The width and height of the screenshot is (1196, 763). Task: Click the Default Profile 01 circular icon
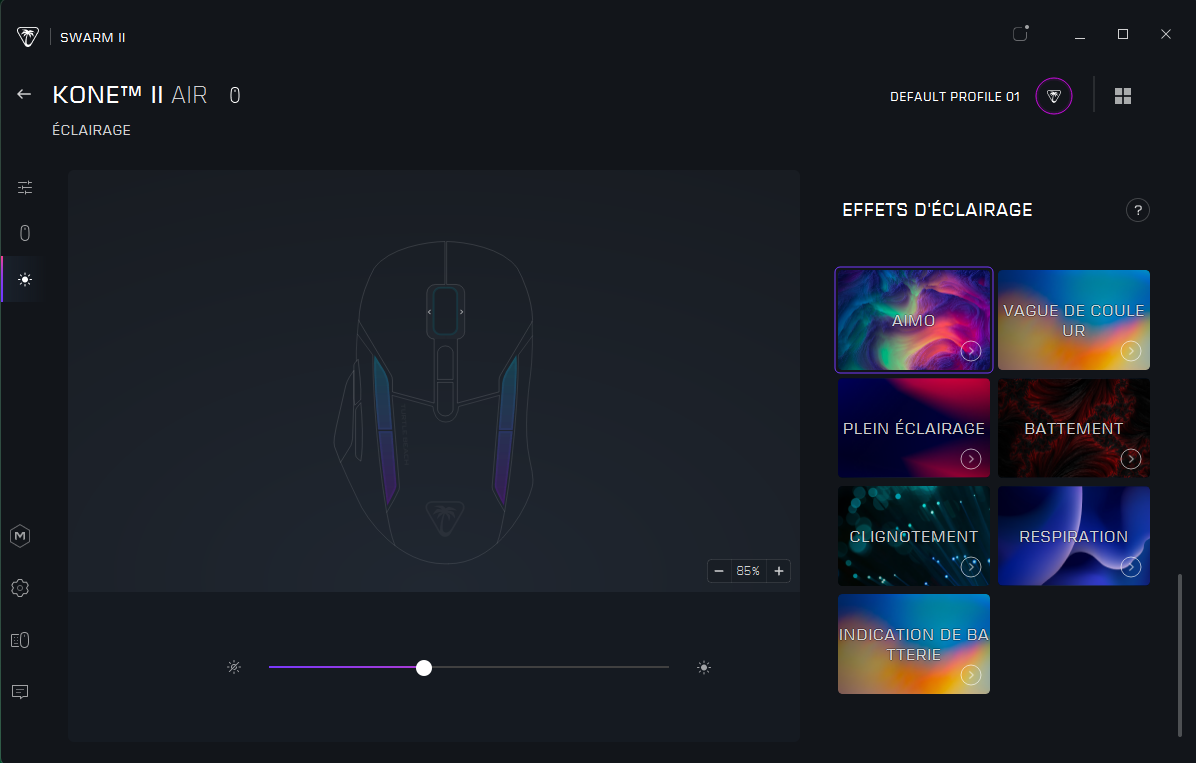(x=1053, y=96)
